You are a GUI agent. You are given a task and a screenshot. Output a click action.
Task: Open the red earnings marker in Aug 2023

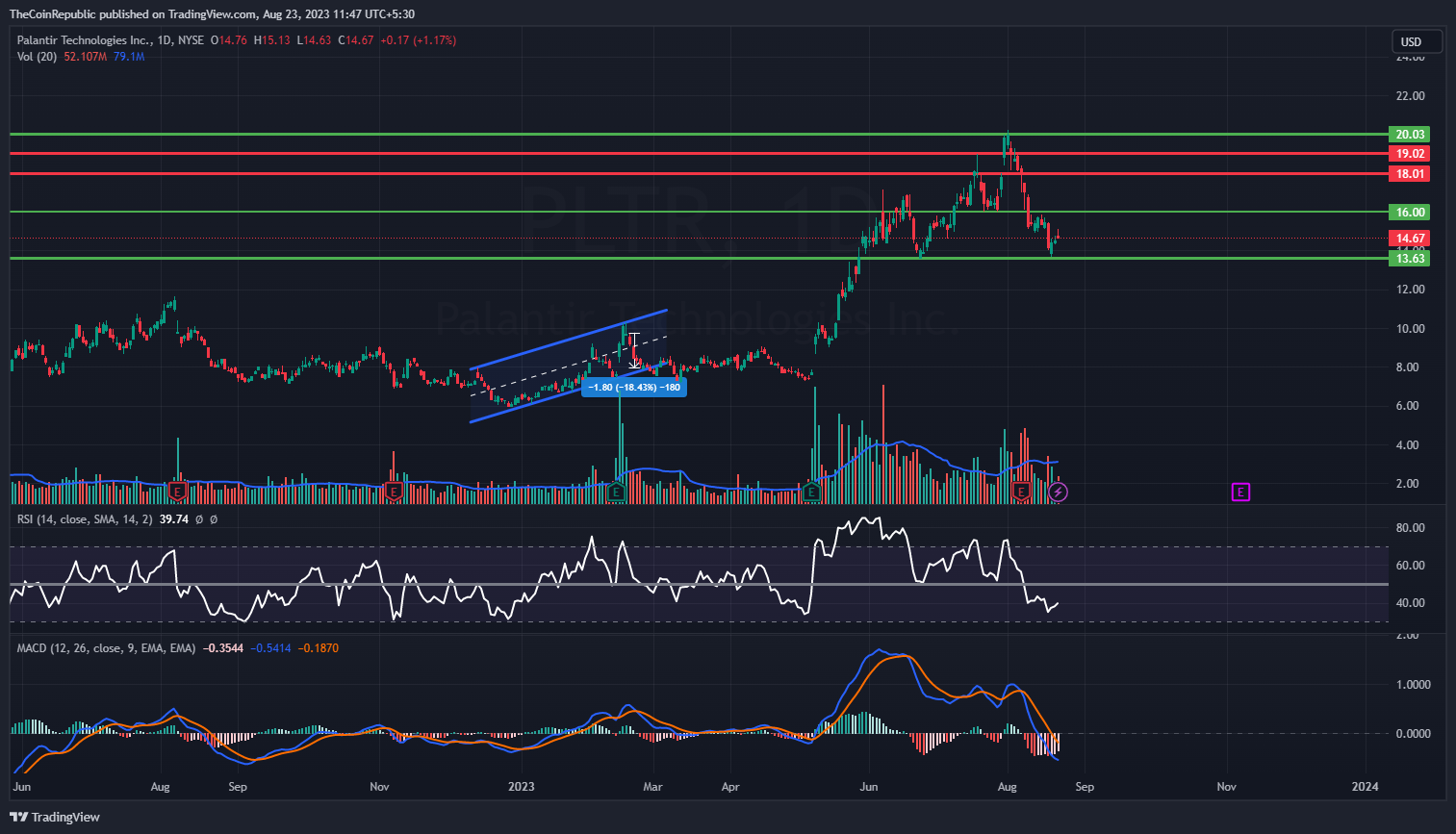tap(1021, 492)
